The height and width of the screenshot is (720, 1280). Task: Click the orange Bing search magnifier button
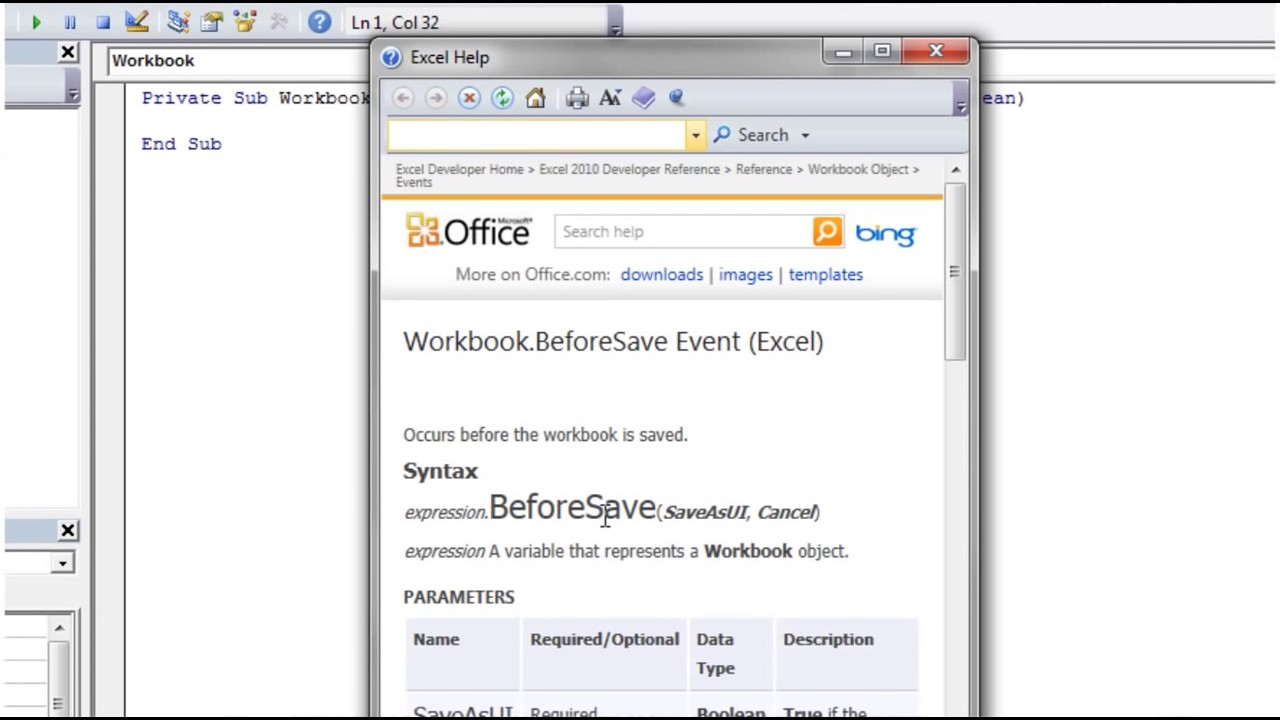coord(828,232)
